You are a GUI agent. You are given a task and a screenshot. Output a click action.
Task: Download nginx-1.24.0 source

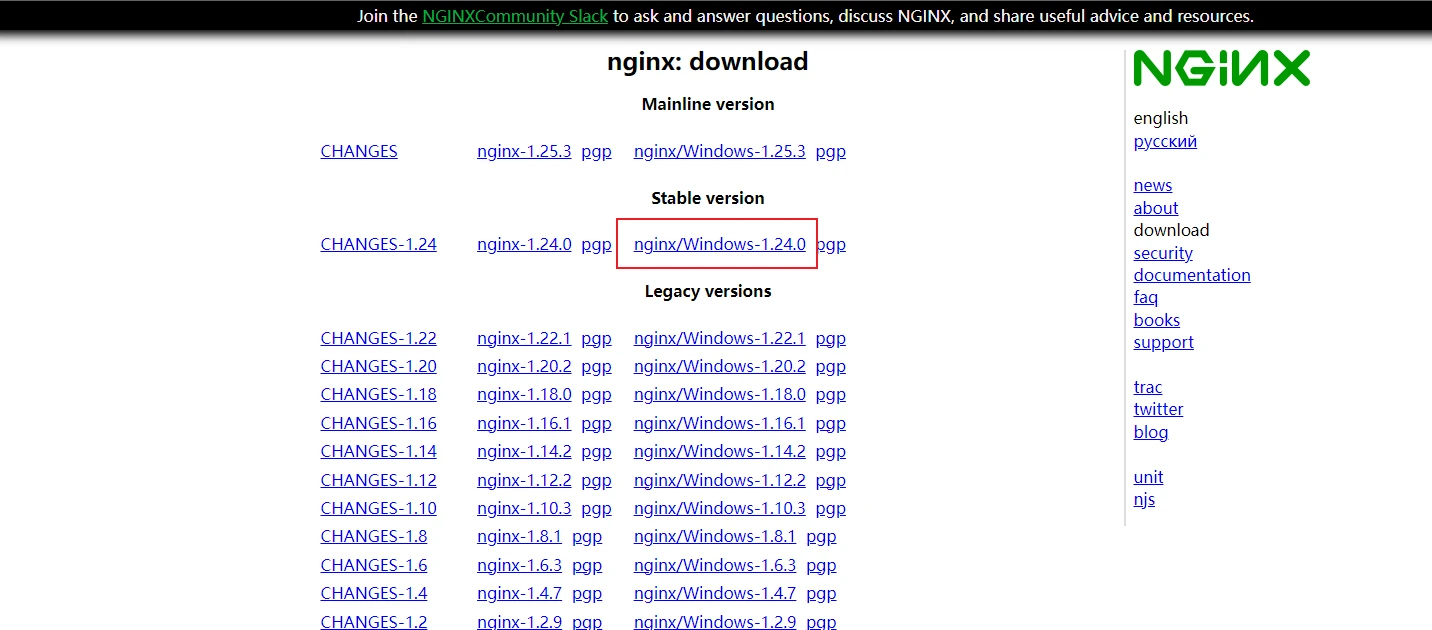point(524,244)
